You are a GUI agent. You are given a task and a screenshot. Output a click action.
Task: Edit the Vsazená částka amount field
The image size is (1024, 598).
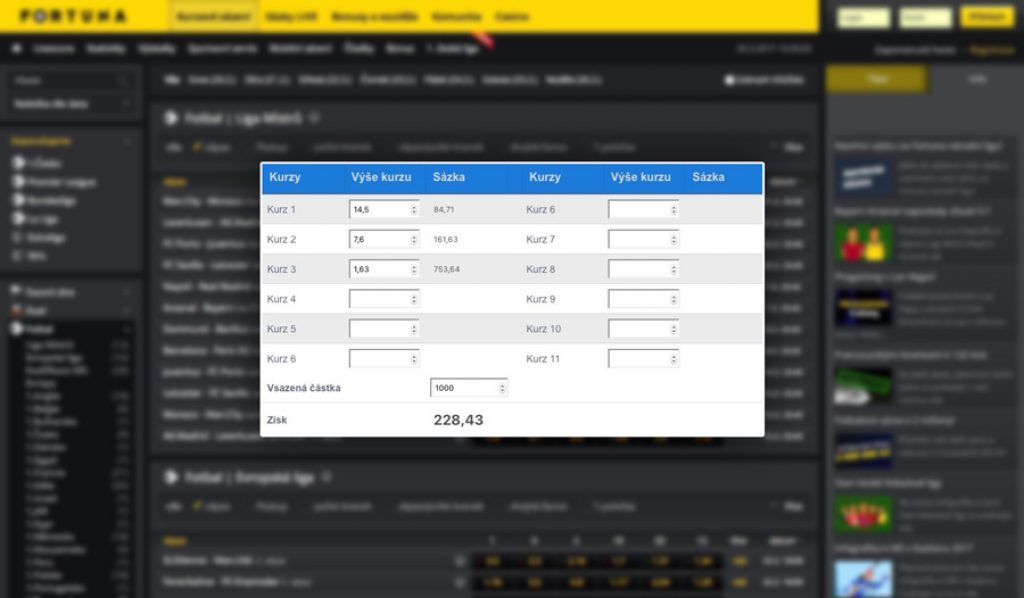[463, 388]
